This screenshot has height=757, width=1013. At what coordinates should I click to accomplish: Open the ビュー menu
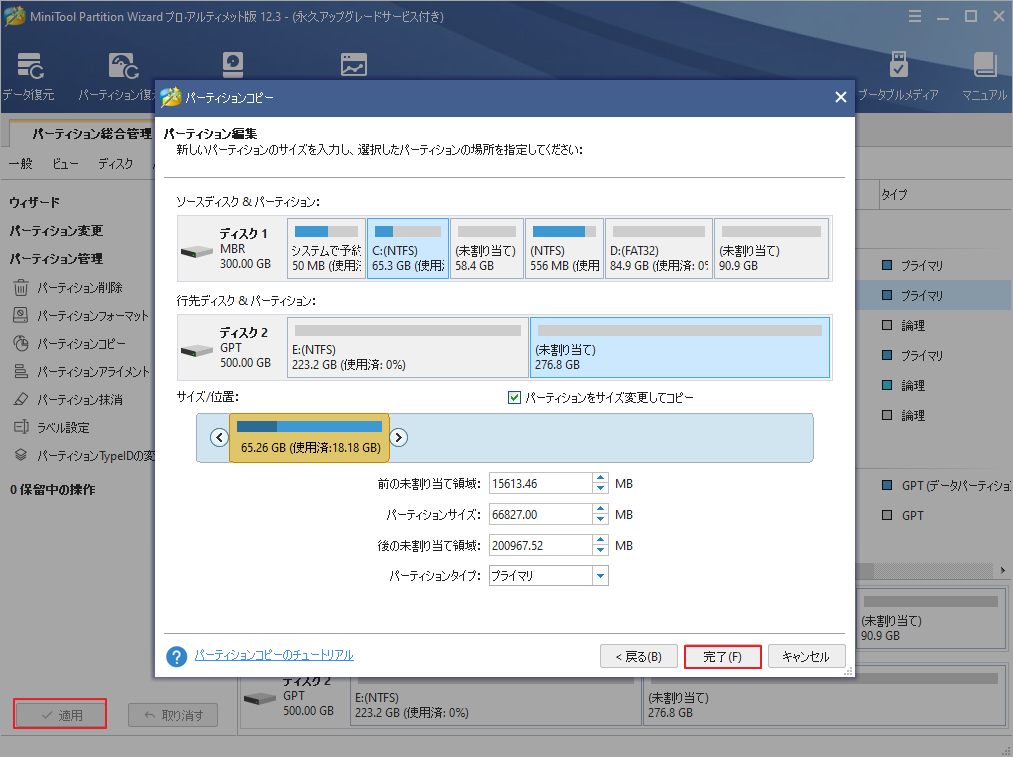63,163
